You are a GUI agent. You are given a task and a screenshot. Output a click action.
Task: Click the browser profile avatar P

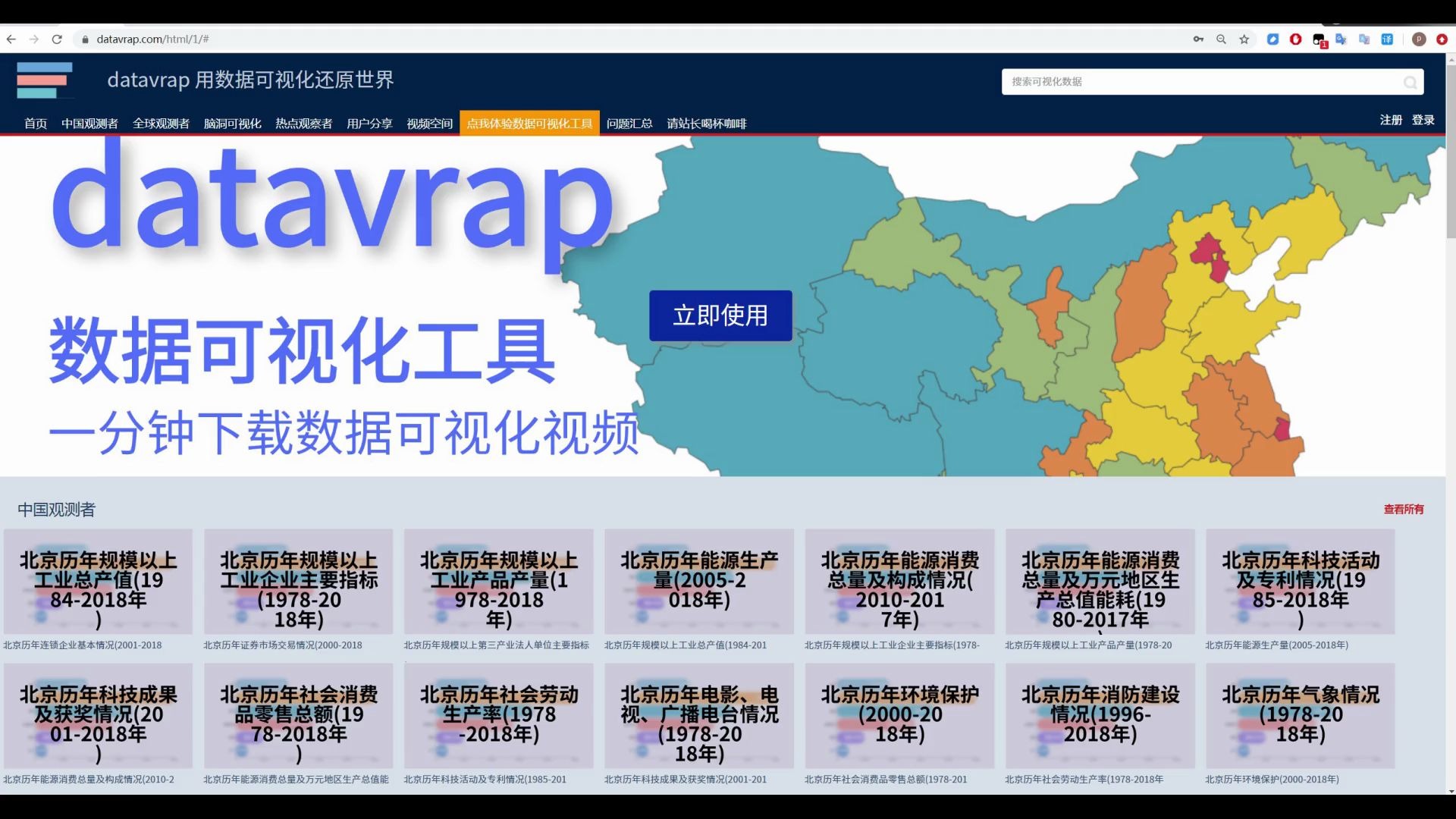point(1418,39)
